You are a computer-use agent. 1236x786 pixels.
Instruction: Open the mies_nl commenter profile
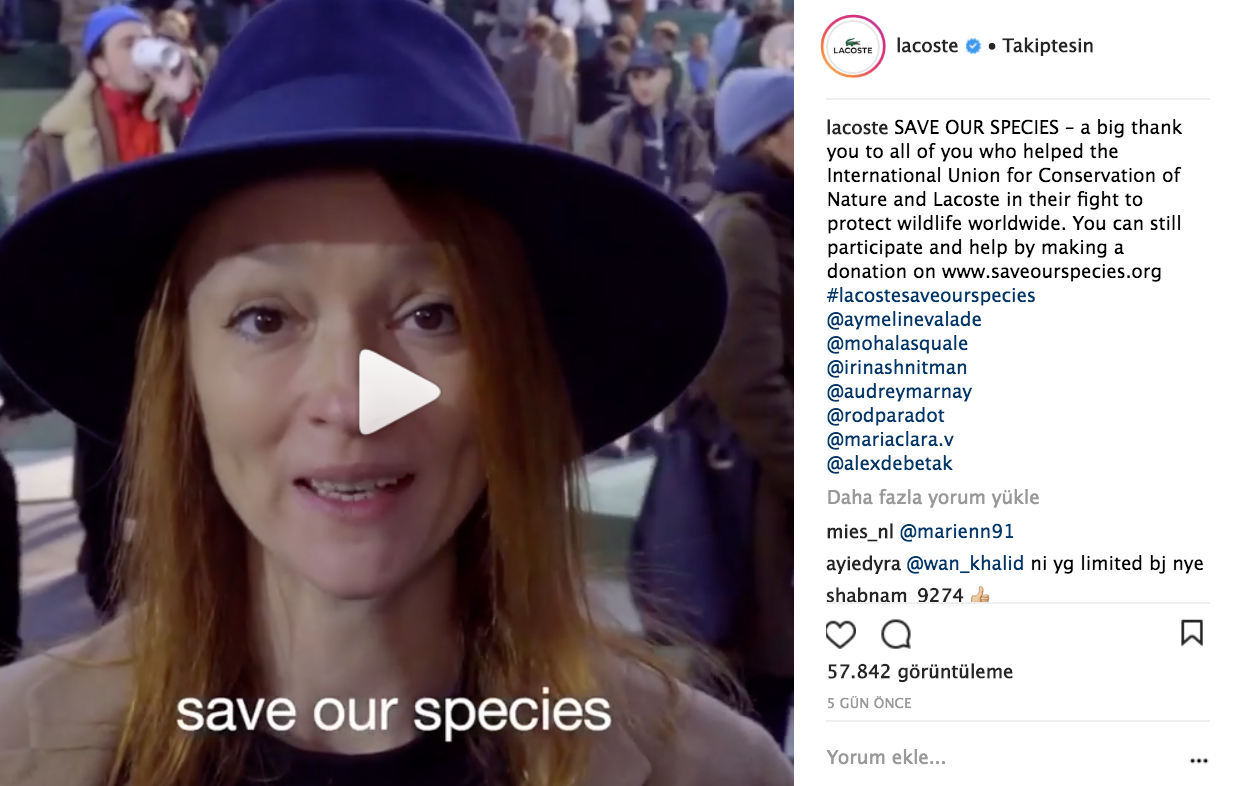click(860, 532)
